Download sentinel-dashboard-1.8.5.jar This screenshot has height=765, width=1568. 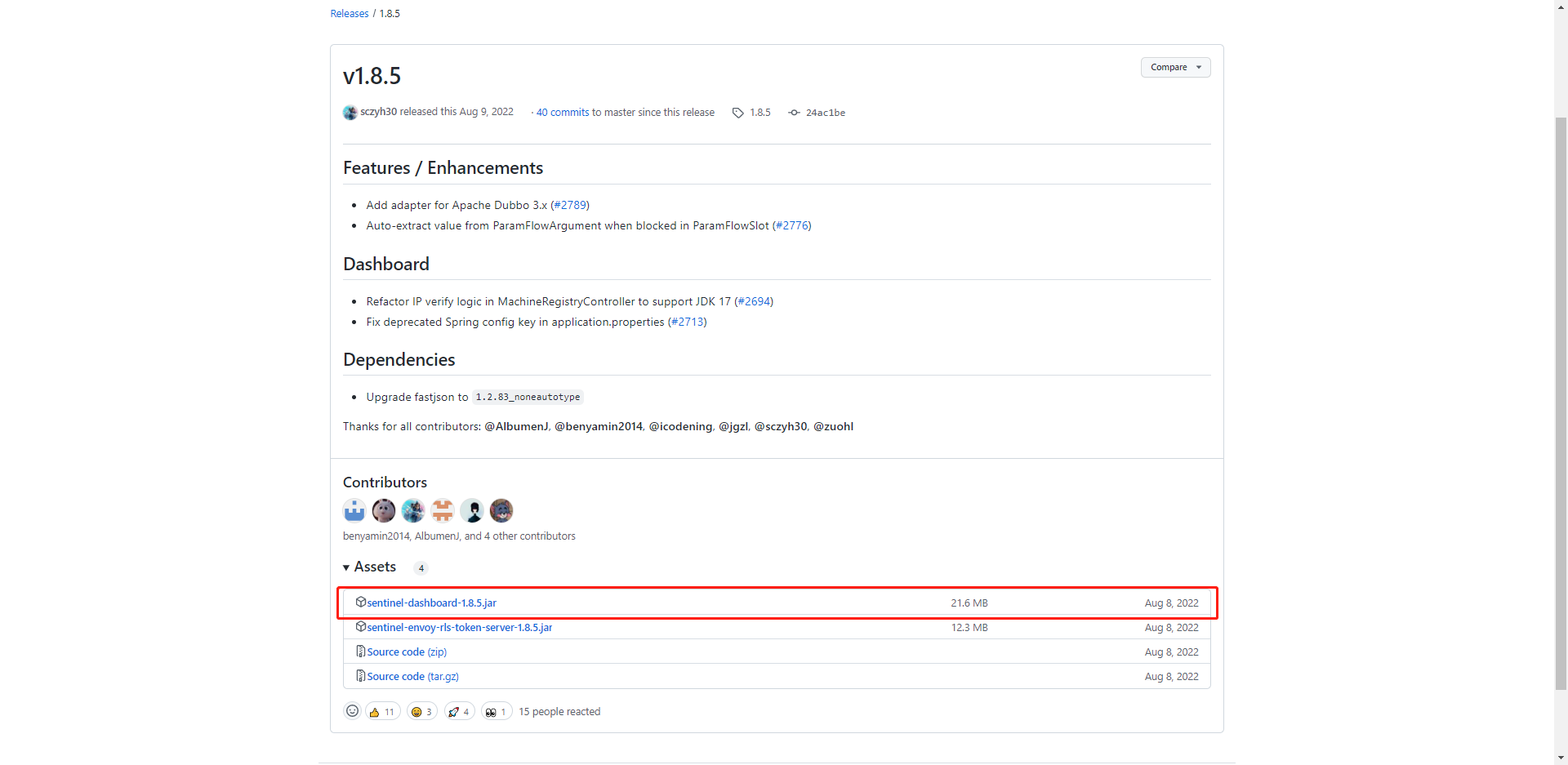coord(431,603)
